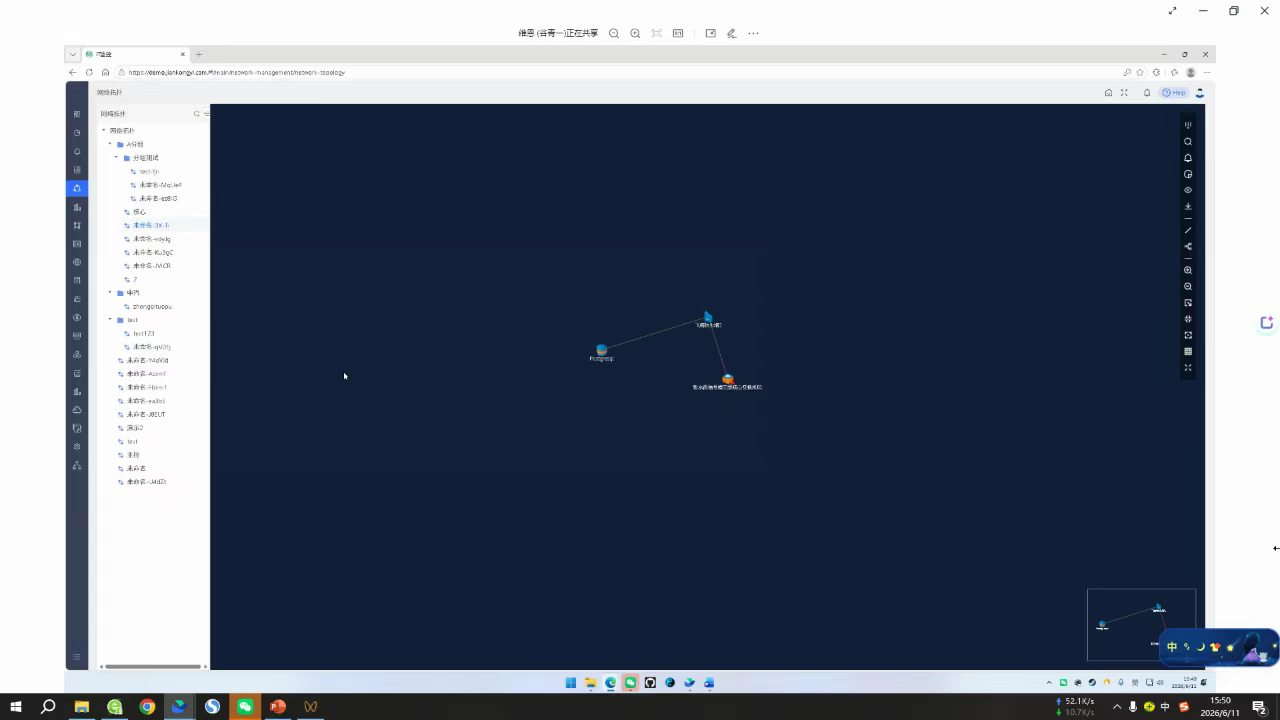
Task: Open PowerPoint from the Windows taskbar
Action: tap(278, 707)
